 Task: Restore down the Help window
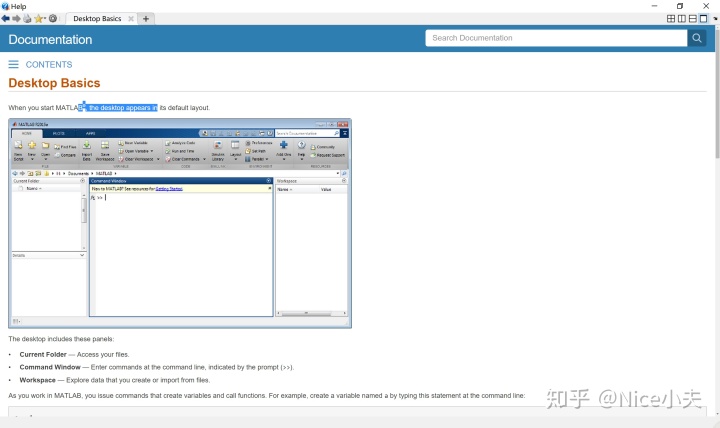(680, 6)
